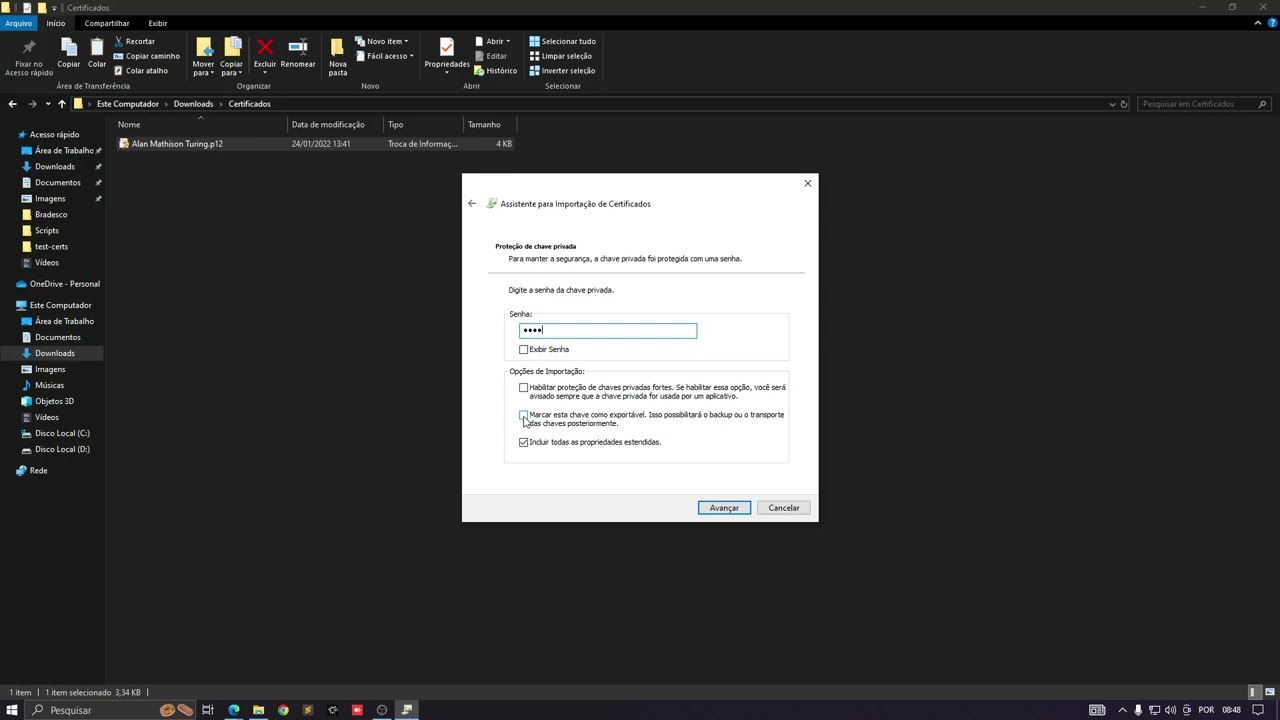Select Disco Local (C:) in sidebar
Viewport: 1280px width, 720px height.
click(62, 433)
